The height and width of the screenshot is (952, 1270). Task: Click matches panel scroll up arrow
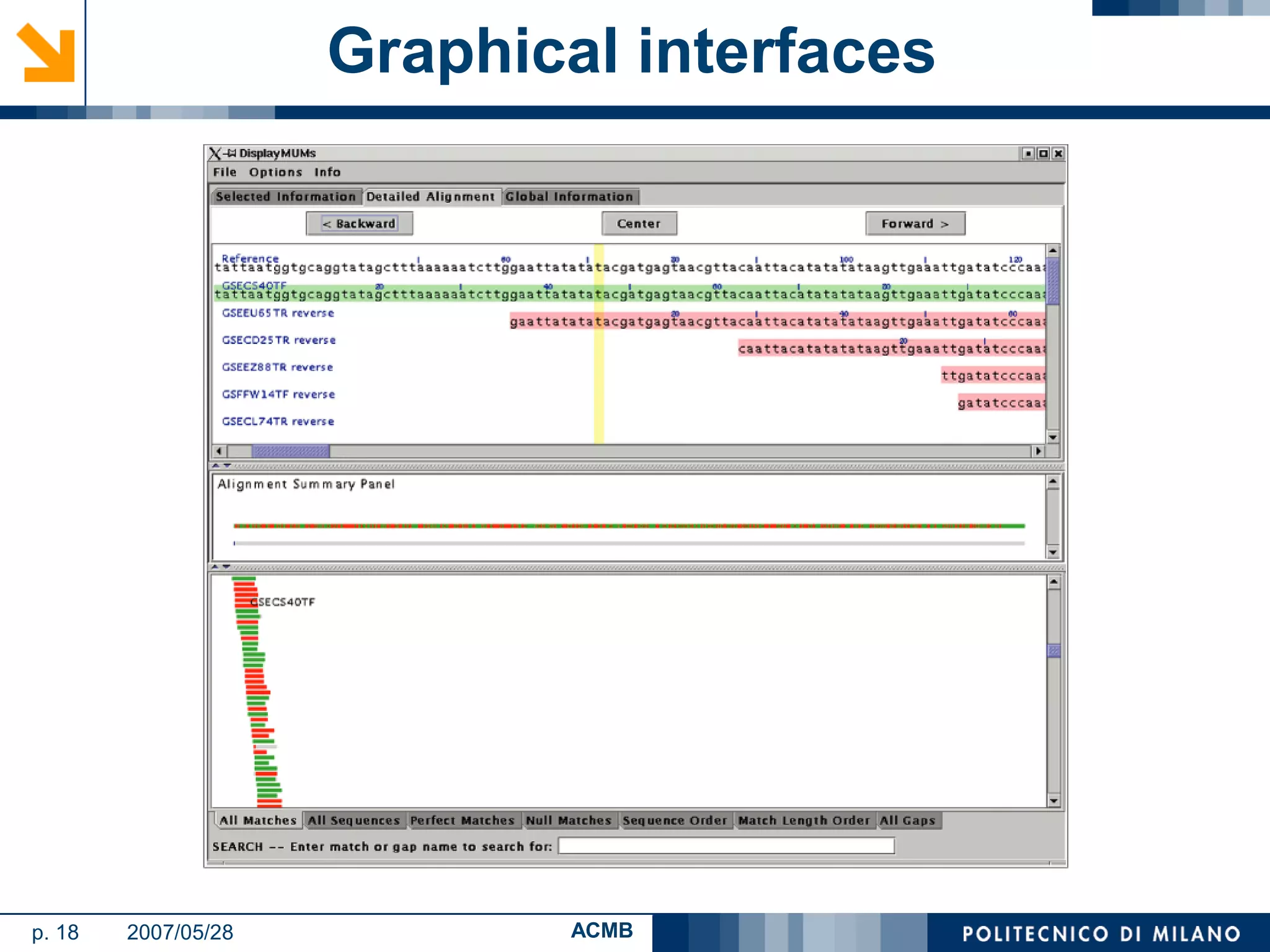[1054, 582]
